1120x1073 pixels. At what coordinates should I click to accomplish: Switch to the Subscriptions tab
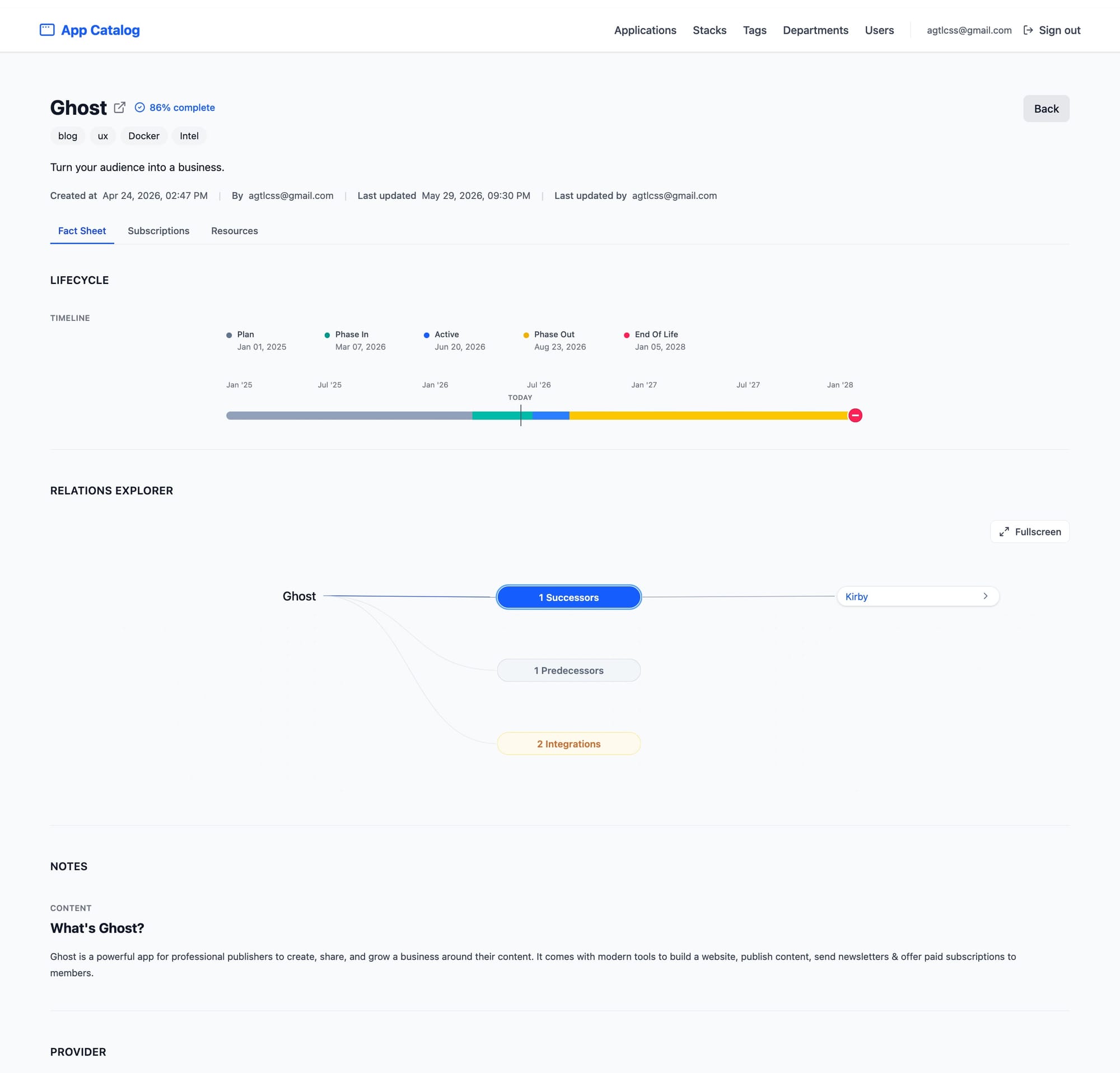(158, 231)
